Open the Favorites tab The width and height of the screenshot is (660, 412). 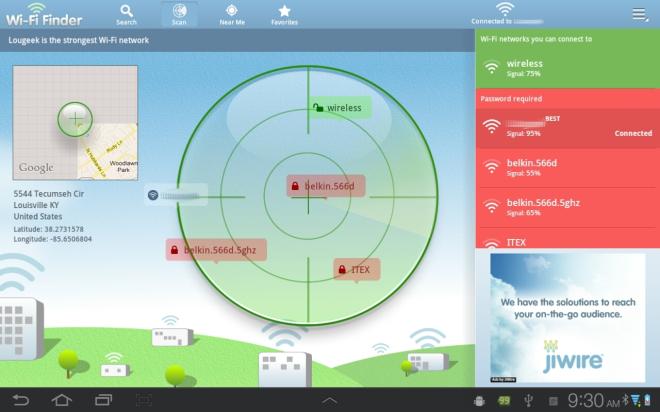click(285, 15)
